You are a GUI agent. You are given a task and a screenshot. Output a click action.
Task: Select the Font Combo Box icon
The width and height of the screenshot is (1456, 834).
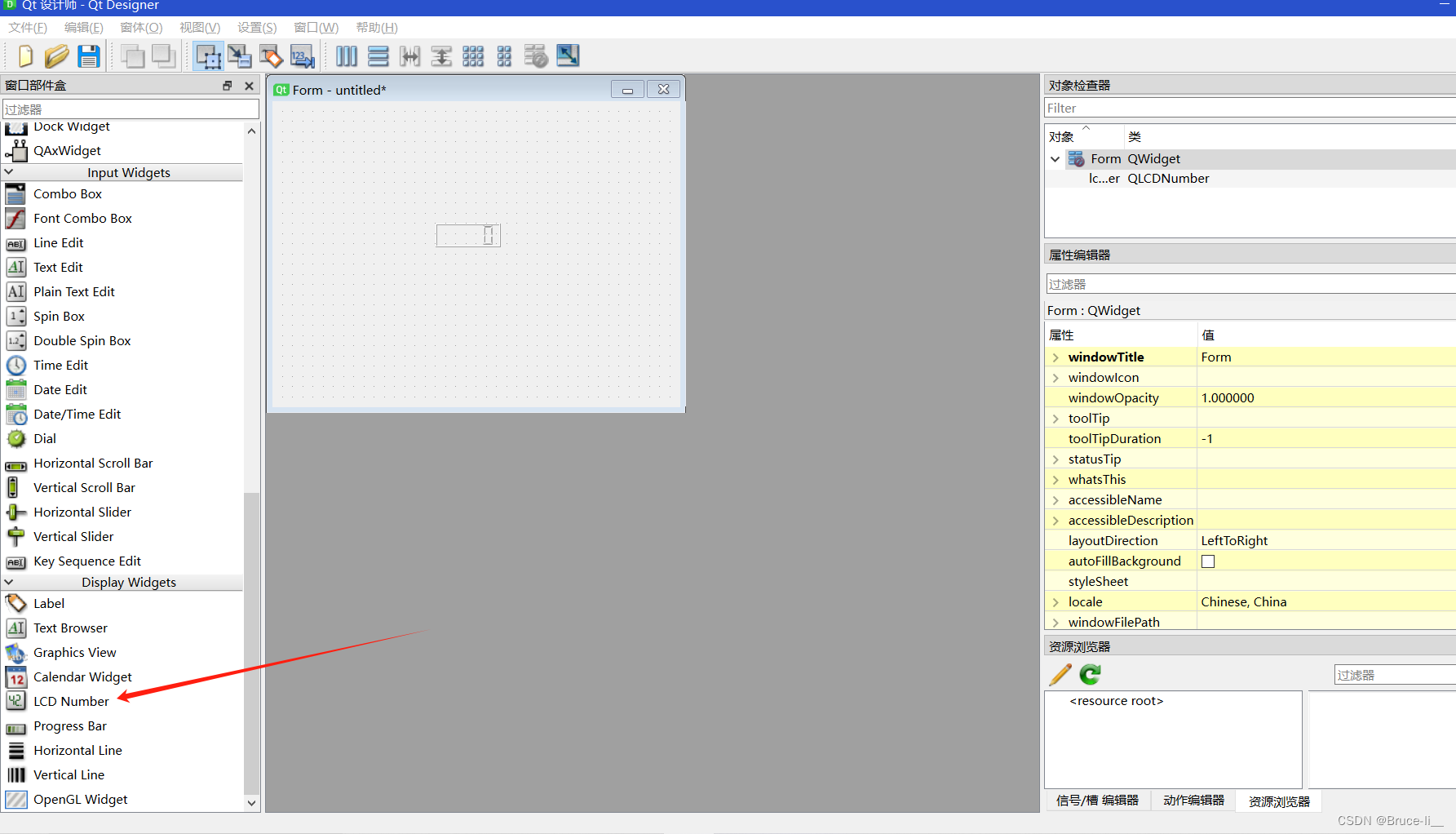coord(16,218)
